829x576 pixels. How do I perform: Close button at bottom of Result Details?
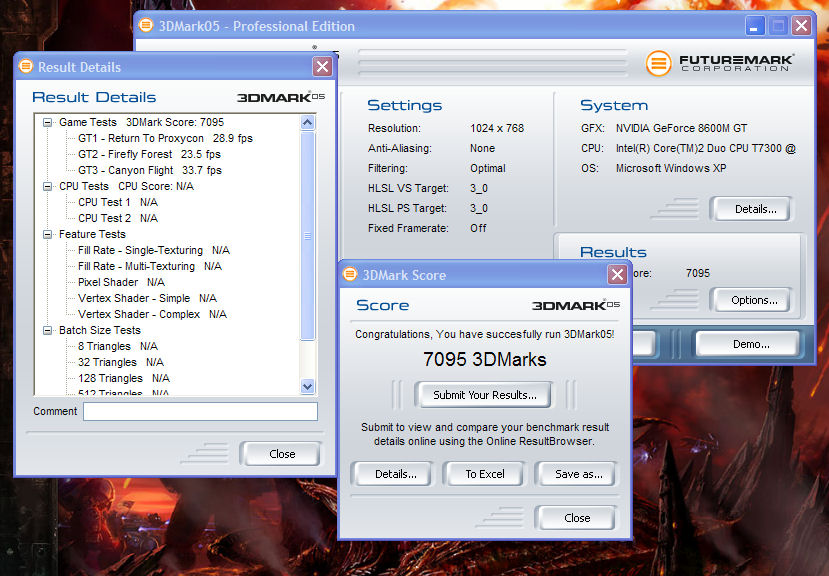tap(280, 454)
